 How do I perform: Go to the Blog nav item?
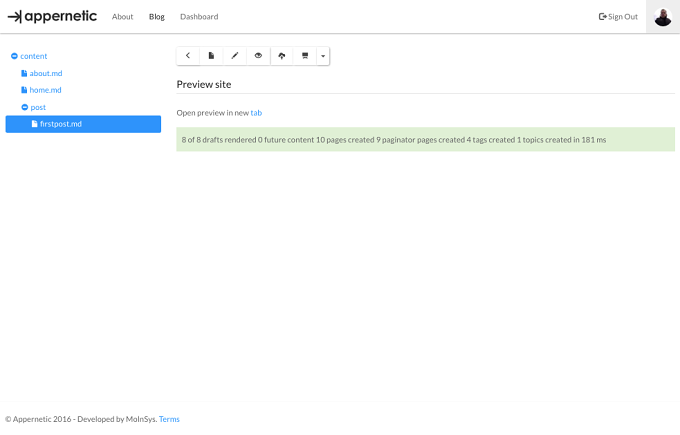tap(157, 17)
